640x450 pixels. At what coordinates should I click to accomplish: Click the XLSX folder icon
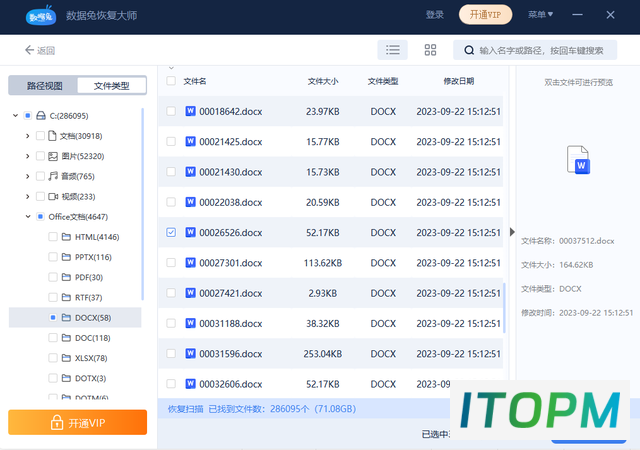pos(66,358)
